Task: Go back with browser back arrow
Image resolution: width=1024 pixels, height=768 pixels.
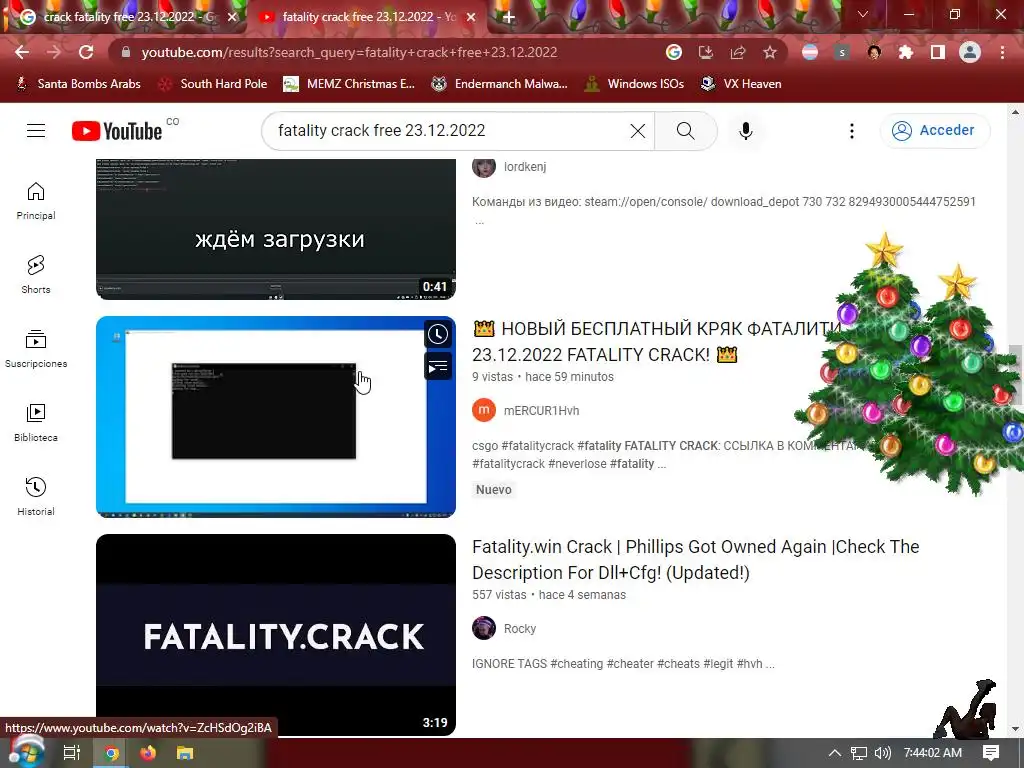Action: tap(22, 52)
